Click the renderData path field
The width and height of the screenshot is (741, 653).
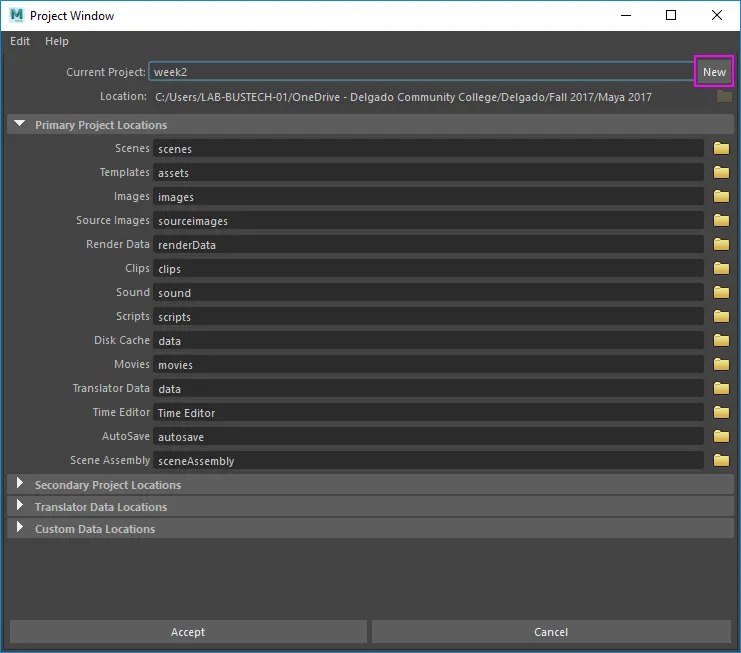(428, 245)
